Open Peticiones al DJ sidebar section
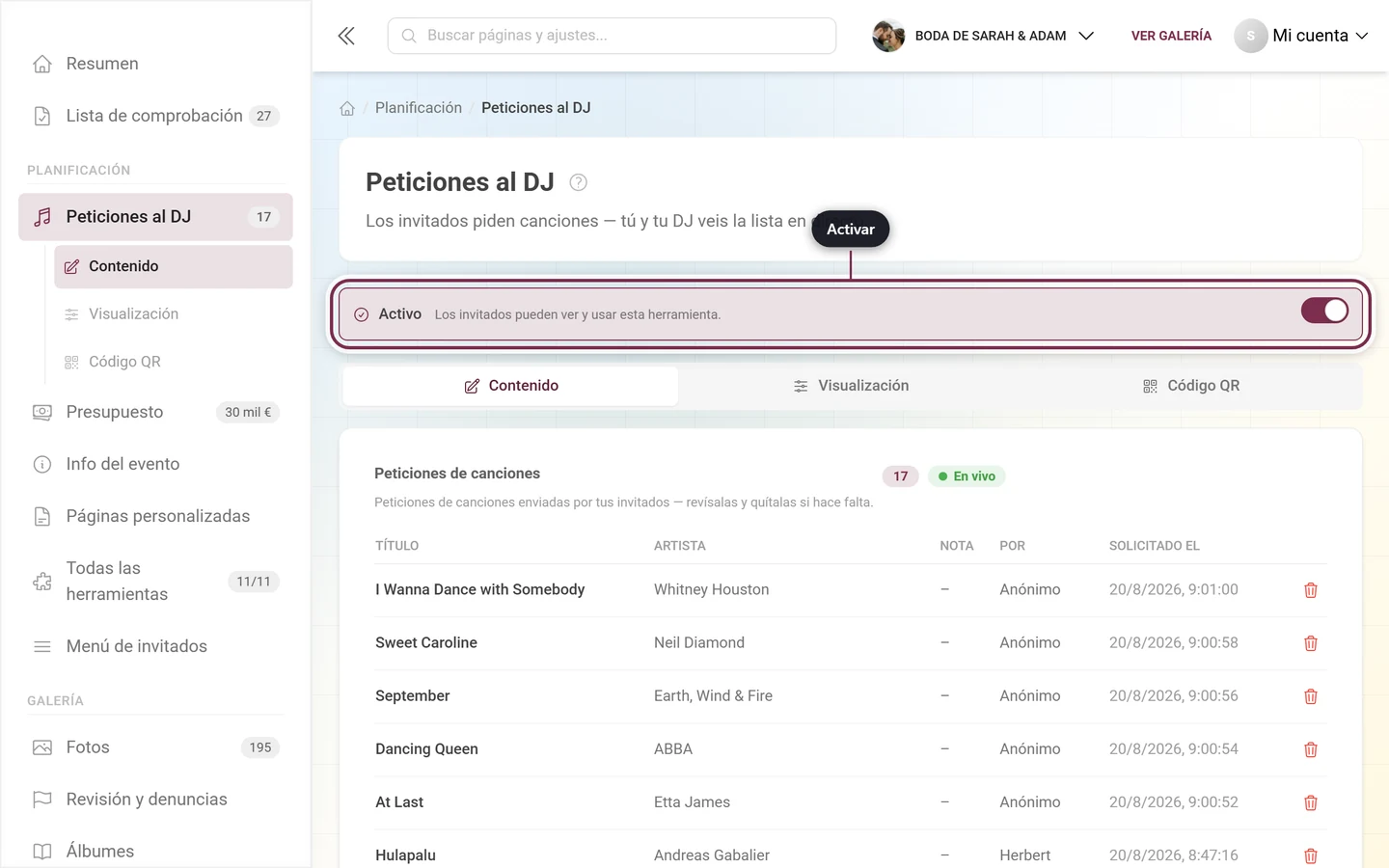1389x868 pixels. click(155, 217)
